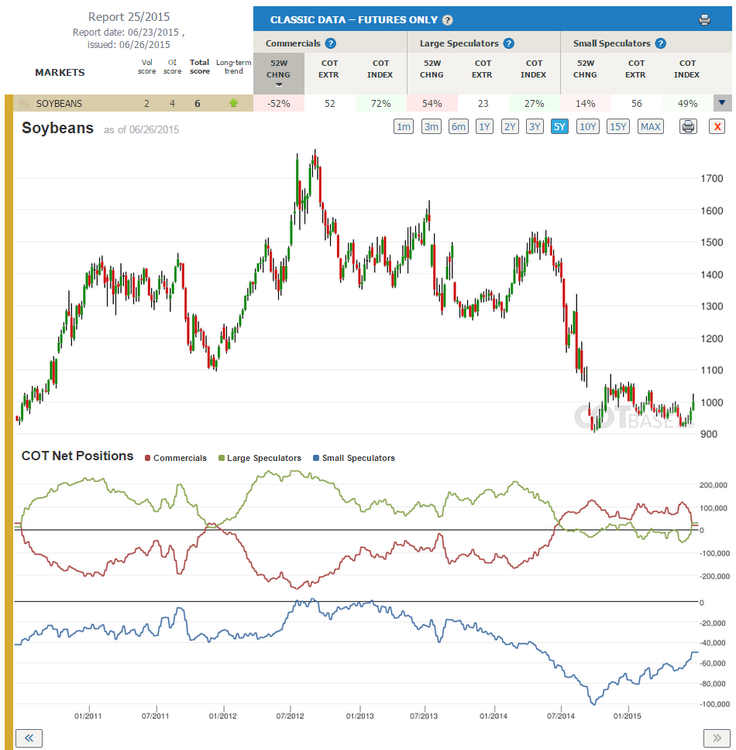
Task: Toggle the Large Speculators legend series
Action: pyautogui.click(x=260, y=458)
